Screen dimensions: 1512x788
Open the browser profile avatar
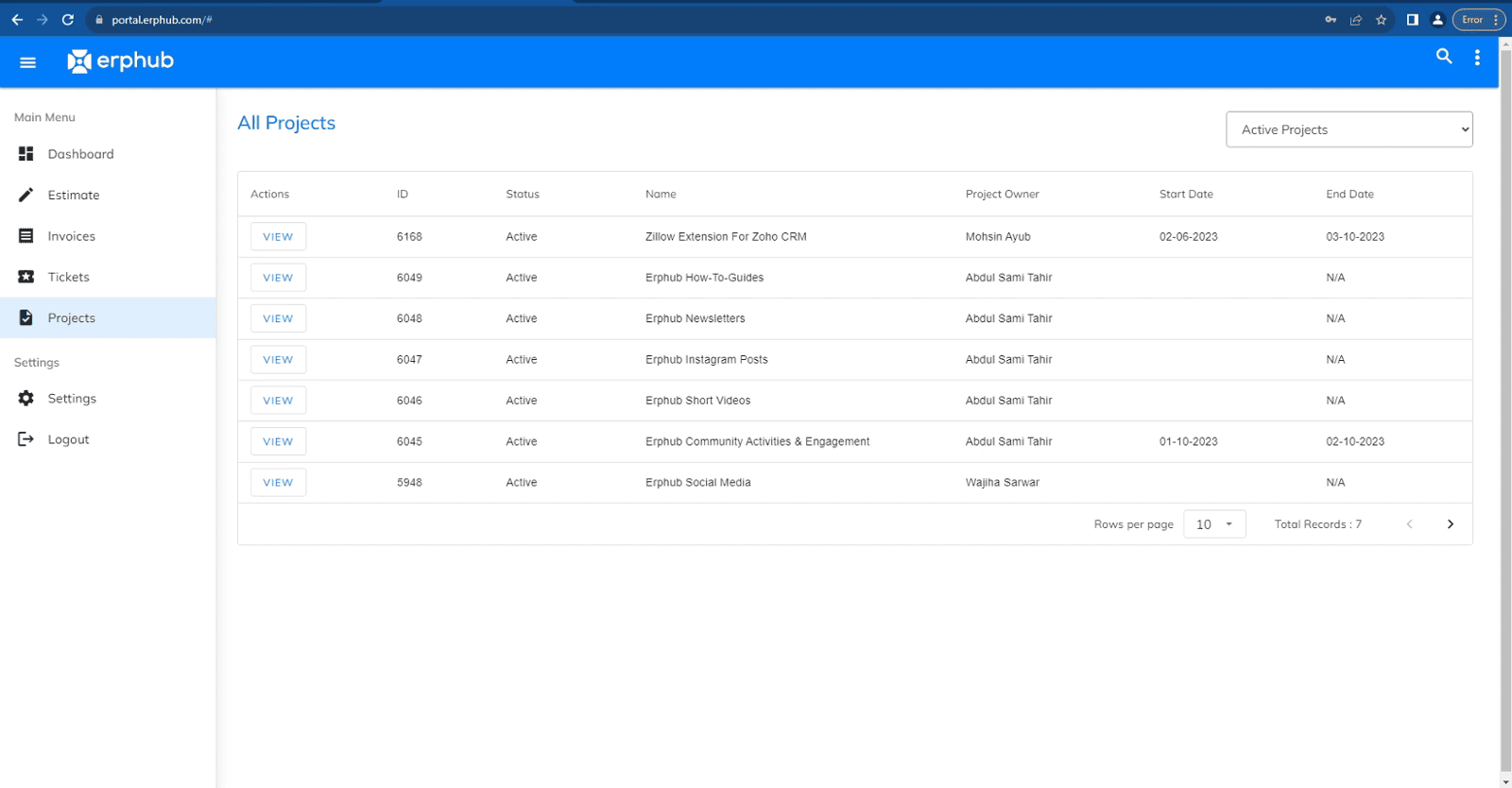coord(1437,20)
